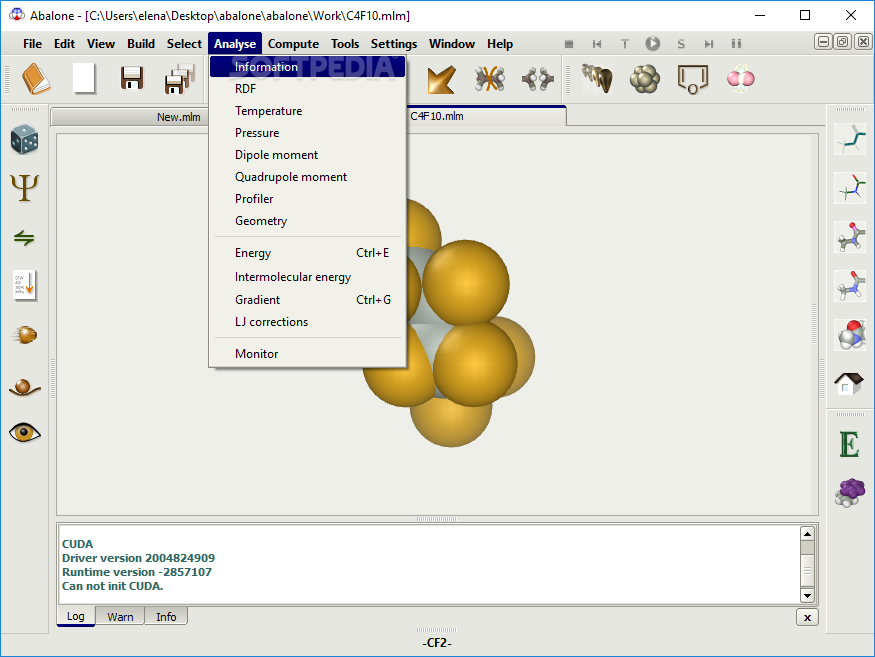
Task: Click the pause playback control
Action: pyautogui.click(x=736, y=44)
